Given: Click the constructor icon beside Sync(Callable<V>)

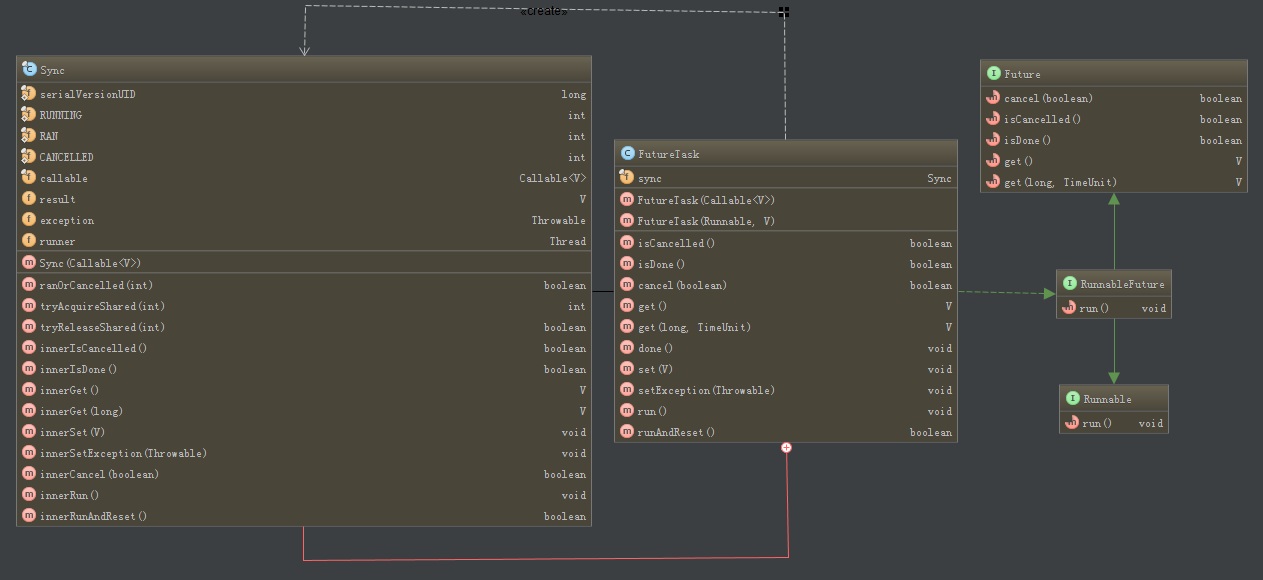Looking at the screenshot, I should pos(28,263).
